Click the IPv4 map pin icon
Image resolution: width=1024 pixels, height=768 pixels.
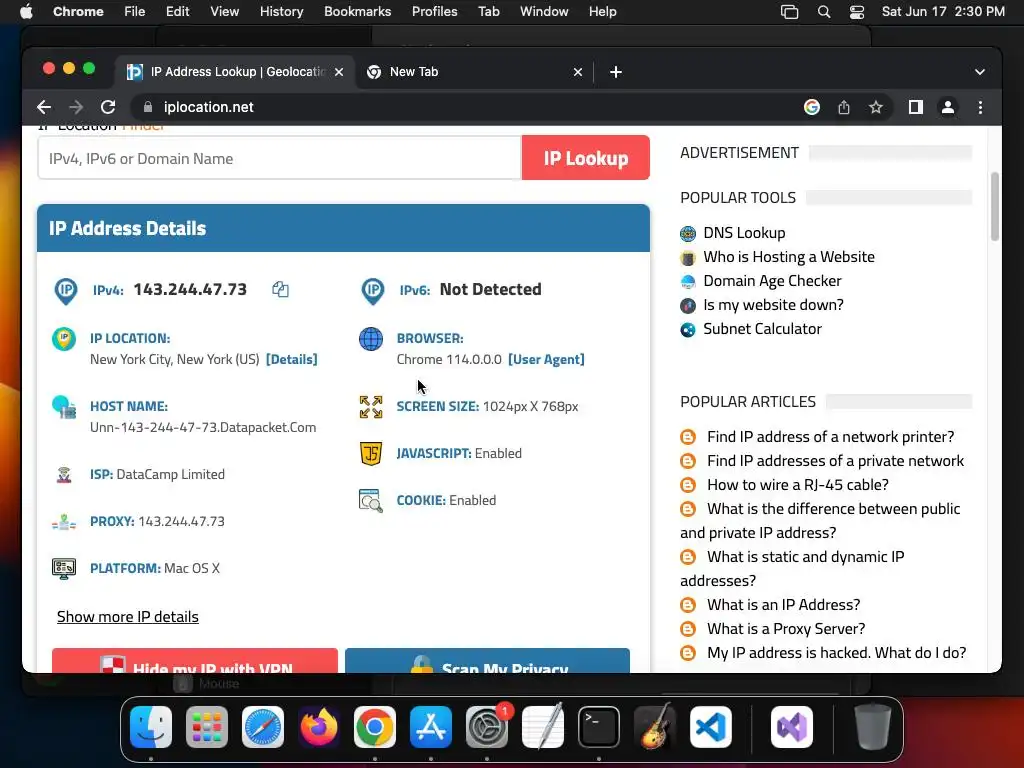[x=65, y=291]
